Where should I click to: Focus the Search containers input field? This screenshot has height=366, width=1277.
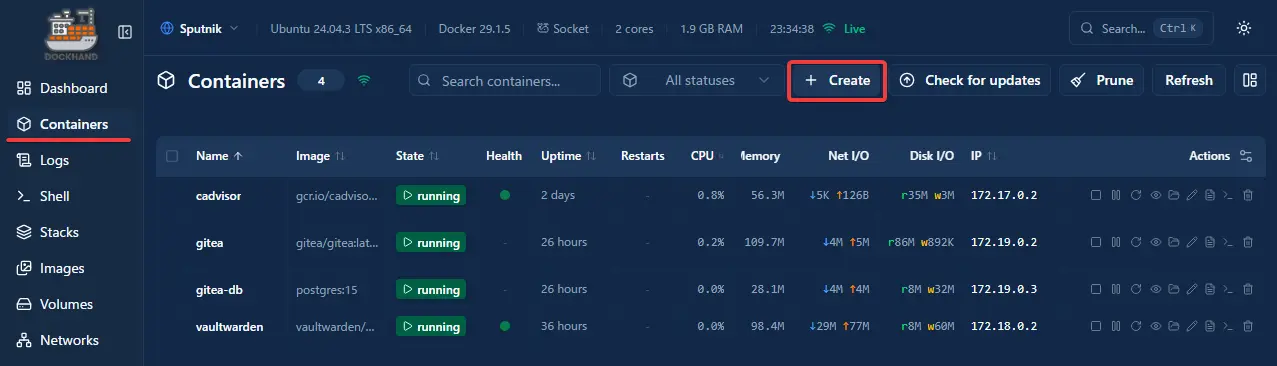pos(505,80)
